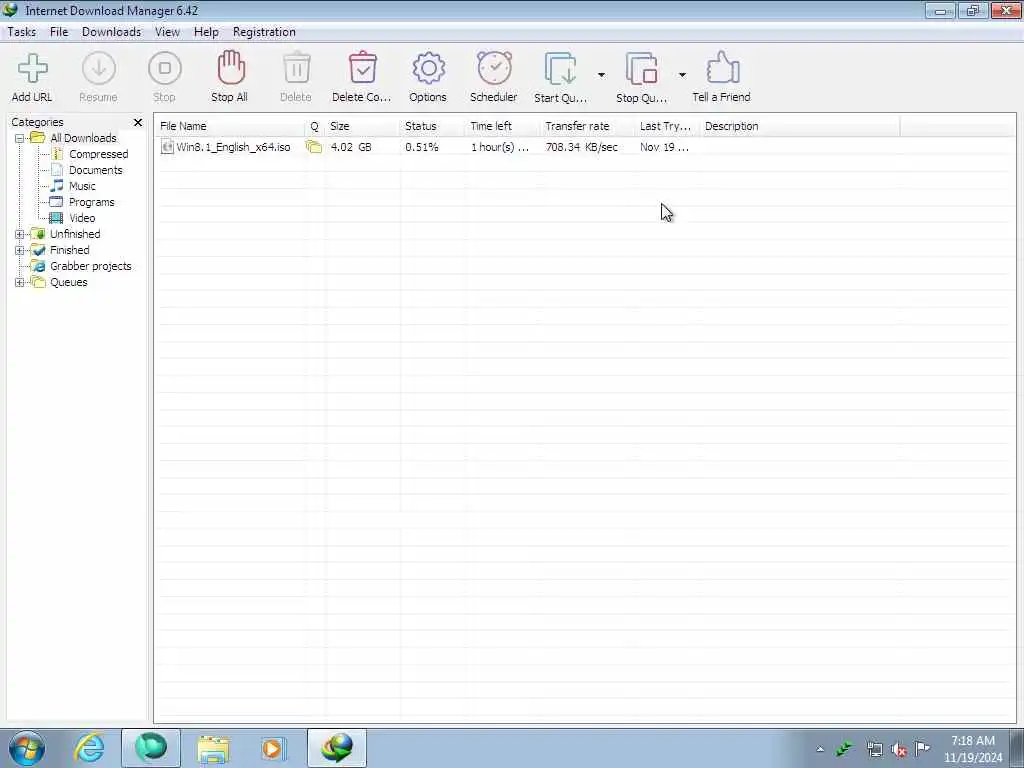
Task: Close the Categories panel
Action: (x=138, y=122)
